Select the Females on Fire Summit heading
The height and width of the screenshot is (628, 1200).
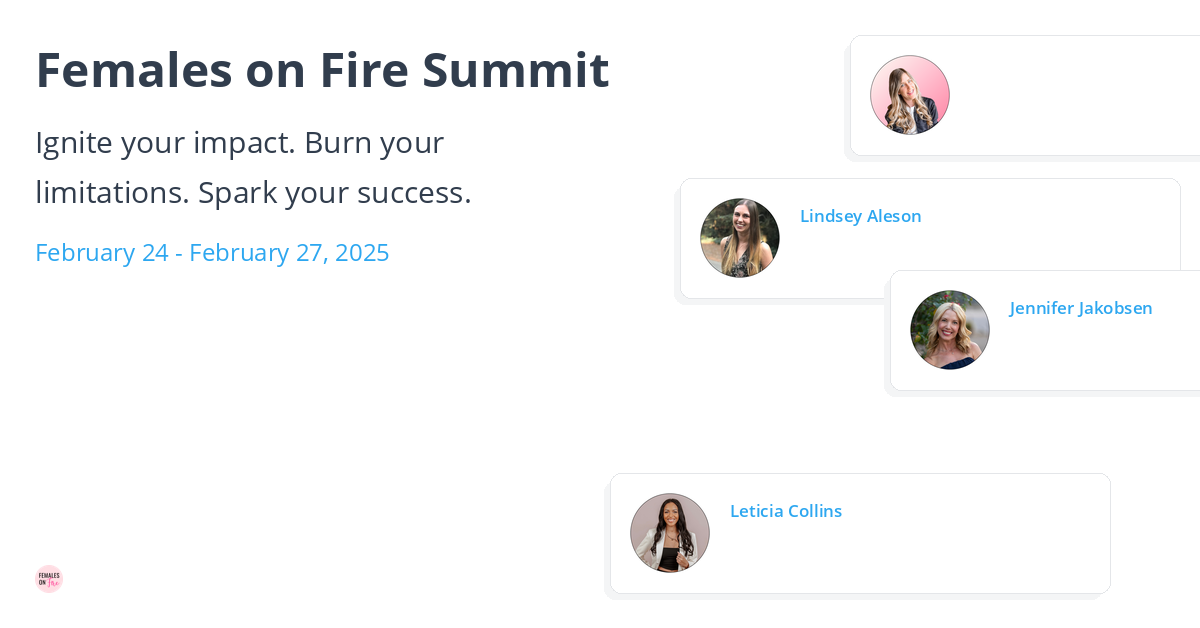pos(322,69)
